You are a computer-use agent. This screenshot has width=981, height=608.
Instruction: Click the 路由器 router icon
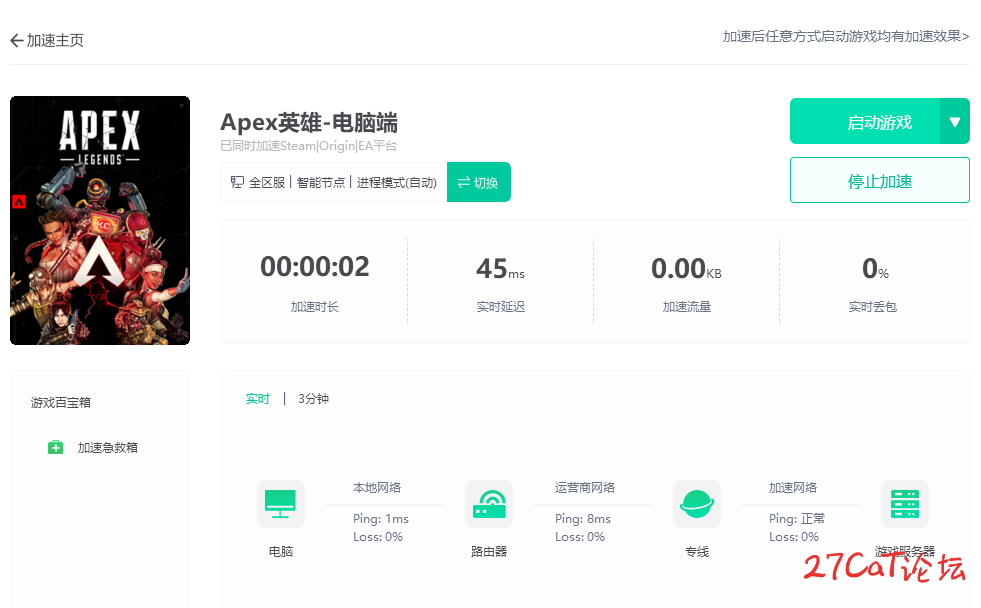pos(489,504)
